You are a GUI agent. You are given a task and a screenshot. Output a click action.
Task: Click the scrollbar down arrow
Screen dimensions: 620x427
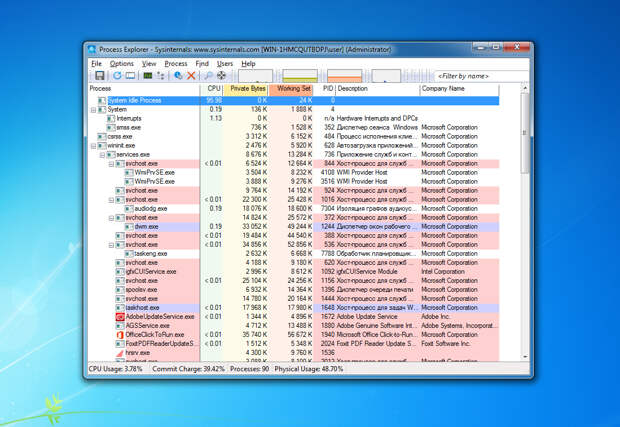point(525,356)
